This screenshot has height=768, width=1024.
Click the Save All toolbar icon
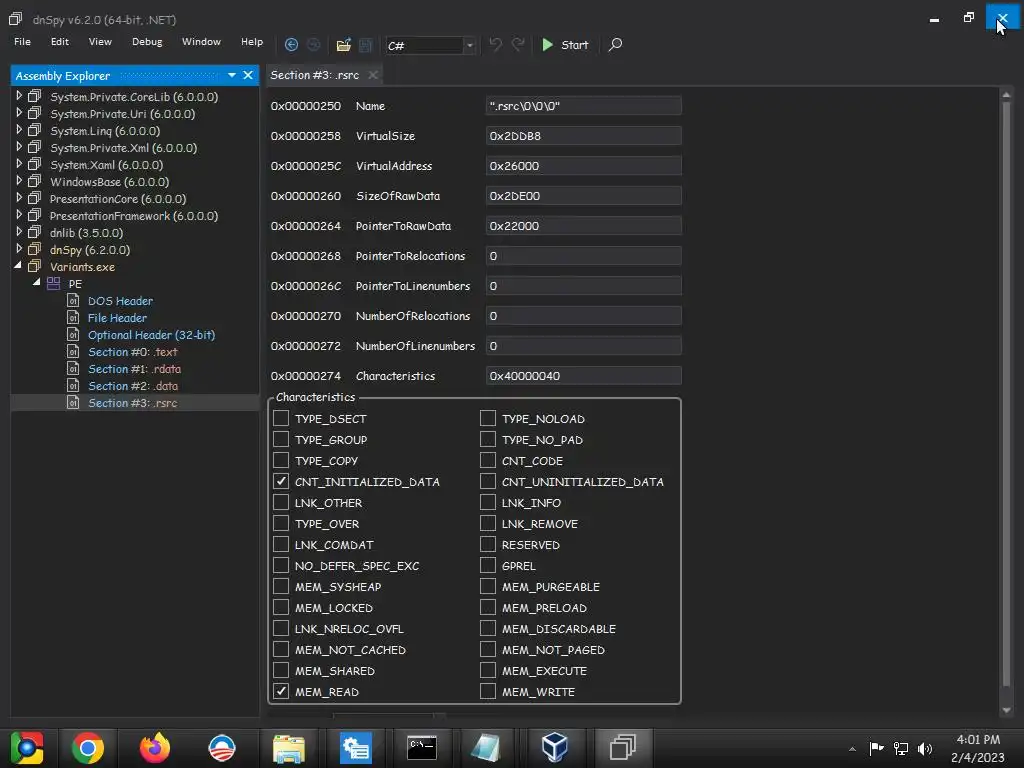tap(366, 45)
